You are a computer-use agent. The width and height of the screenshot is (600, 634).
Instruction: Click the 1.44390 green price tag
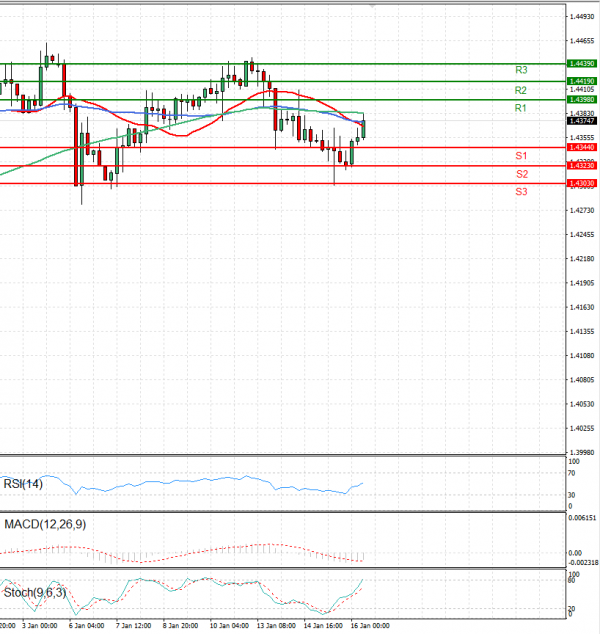click(x=581, y=63)
